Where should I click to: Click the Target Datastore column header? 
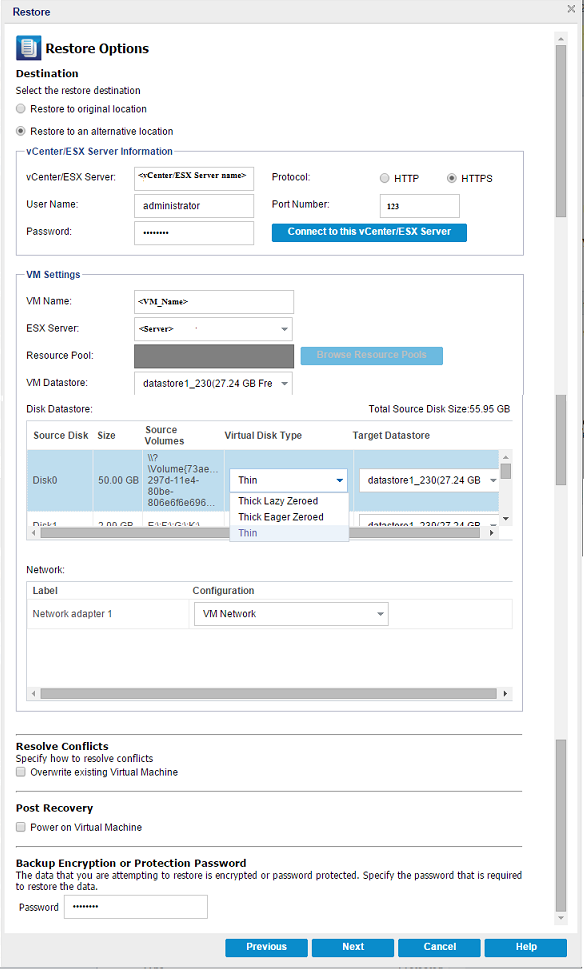(x=391, y=435)
